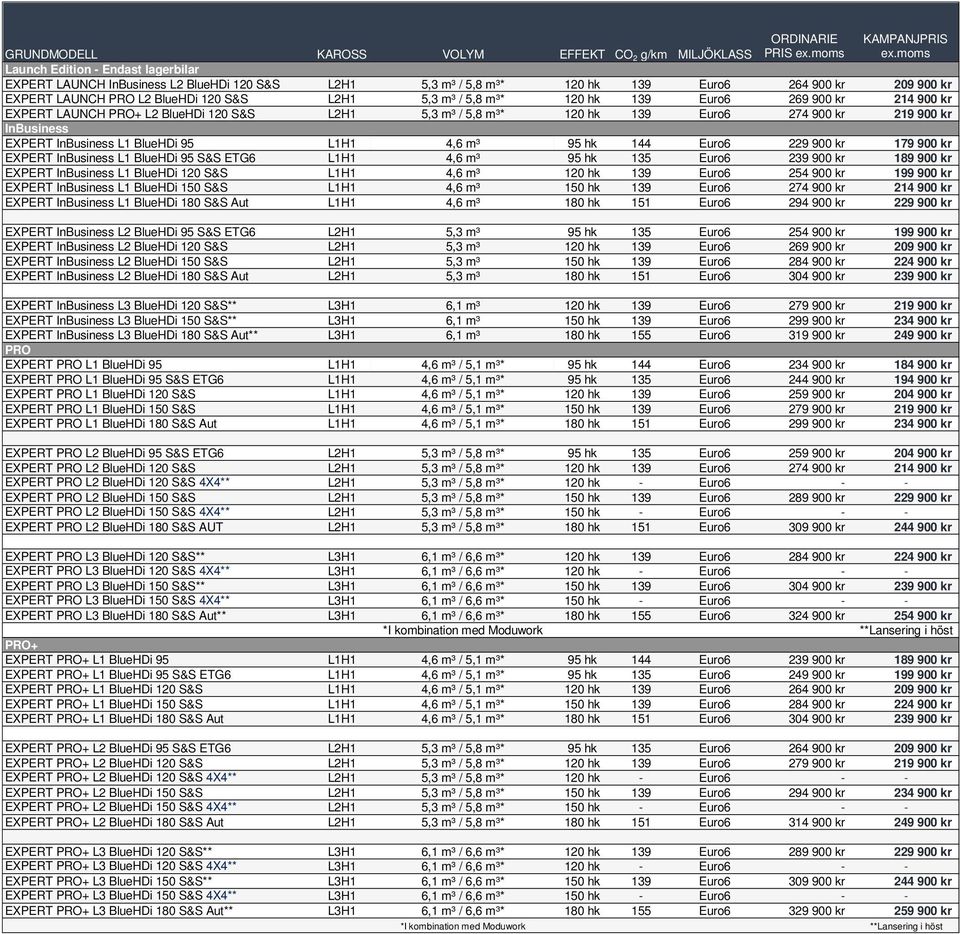Viewport: 960px width, 934px height.
Task: Select model 'EXPERT LAUNCH PRO+ L2 BlueHDi 120 S&S'
Action: [130, 114]
